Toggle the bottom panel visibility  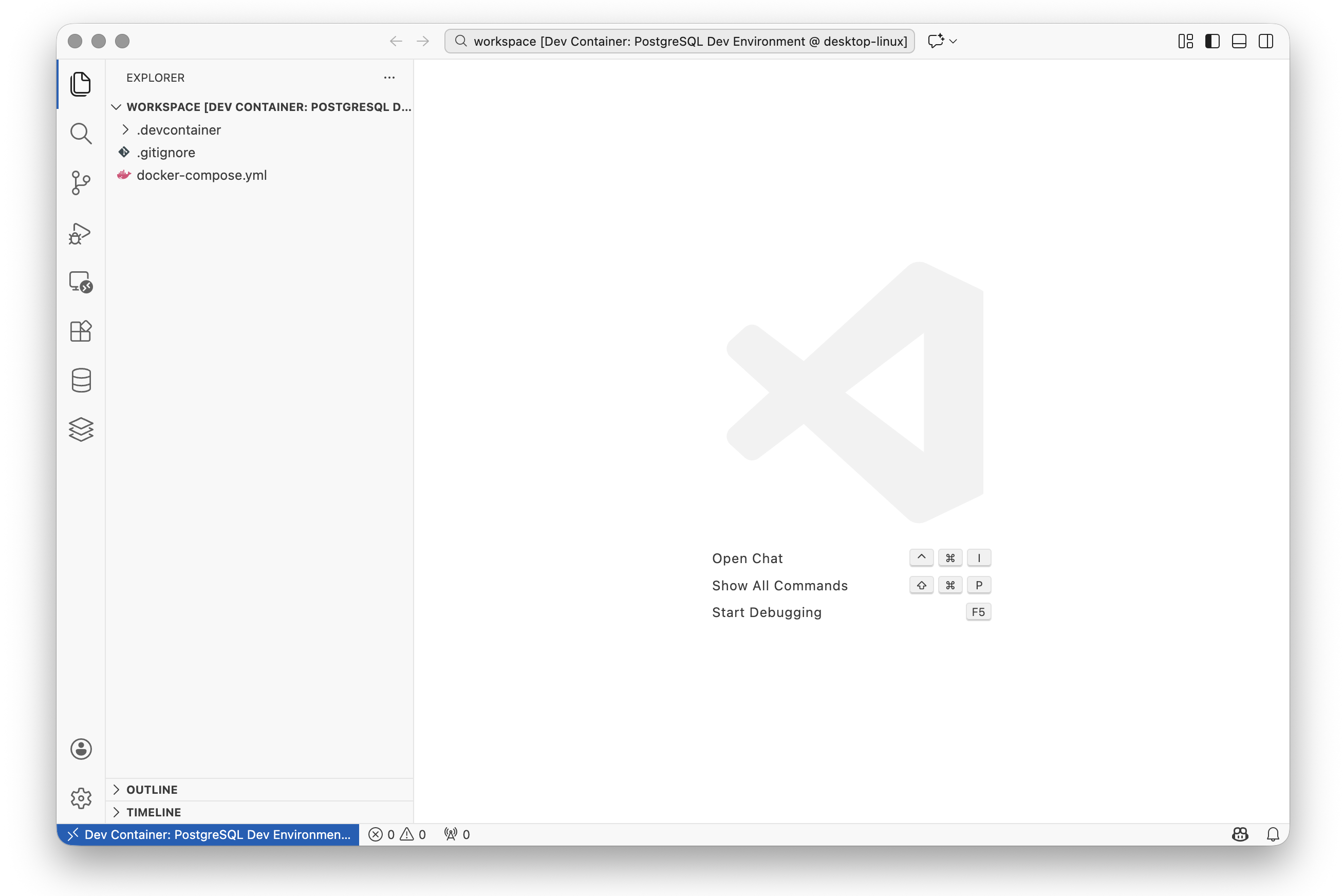pos(1238,41)
